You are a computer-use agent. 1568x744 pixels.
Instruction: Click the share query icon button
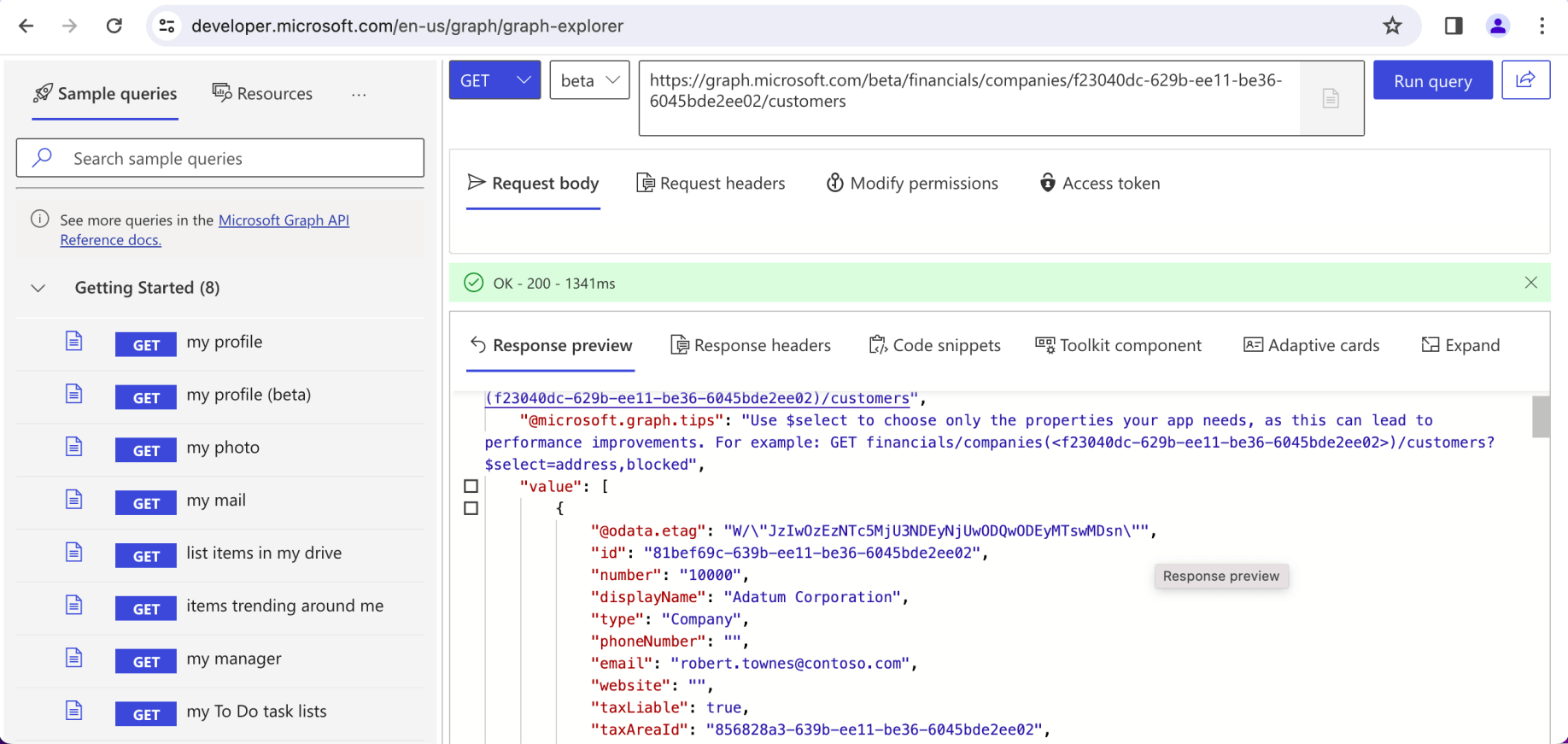coord(1525,80)
